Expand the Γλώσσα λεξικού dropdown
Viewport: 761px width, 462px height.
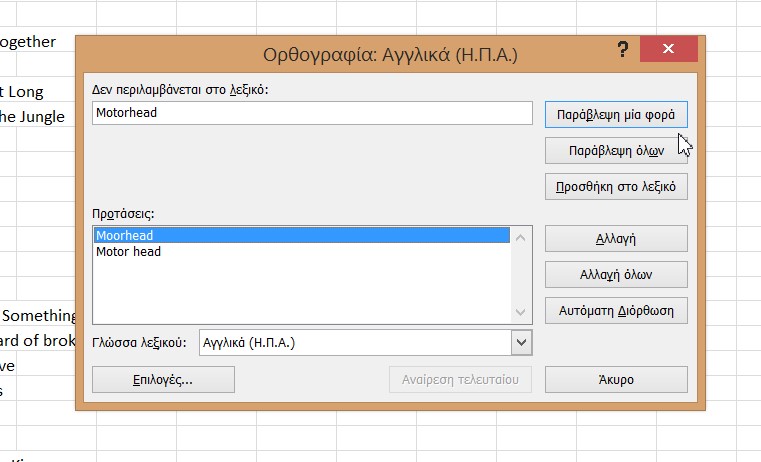pyautogui.click(x=520, y=343)
